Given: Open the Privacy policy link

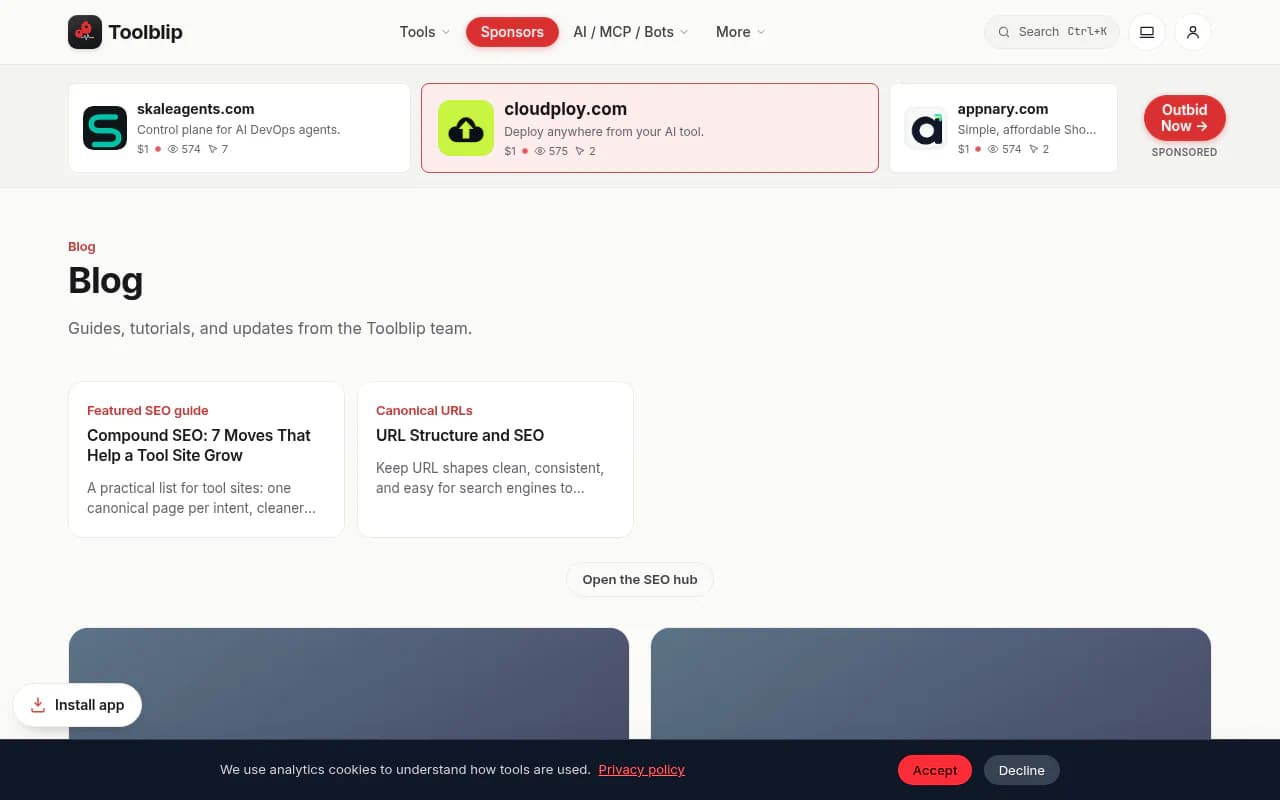Looking at the screenshot, I should click(x=642, y=770).
